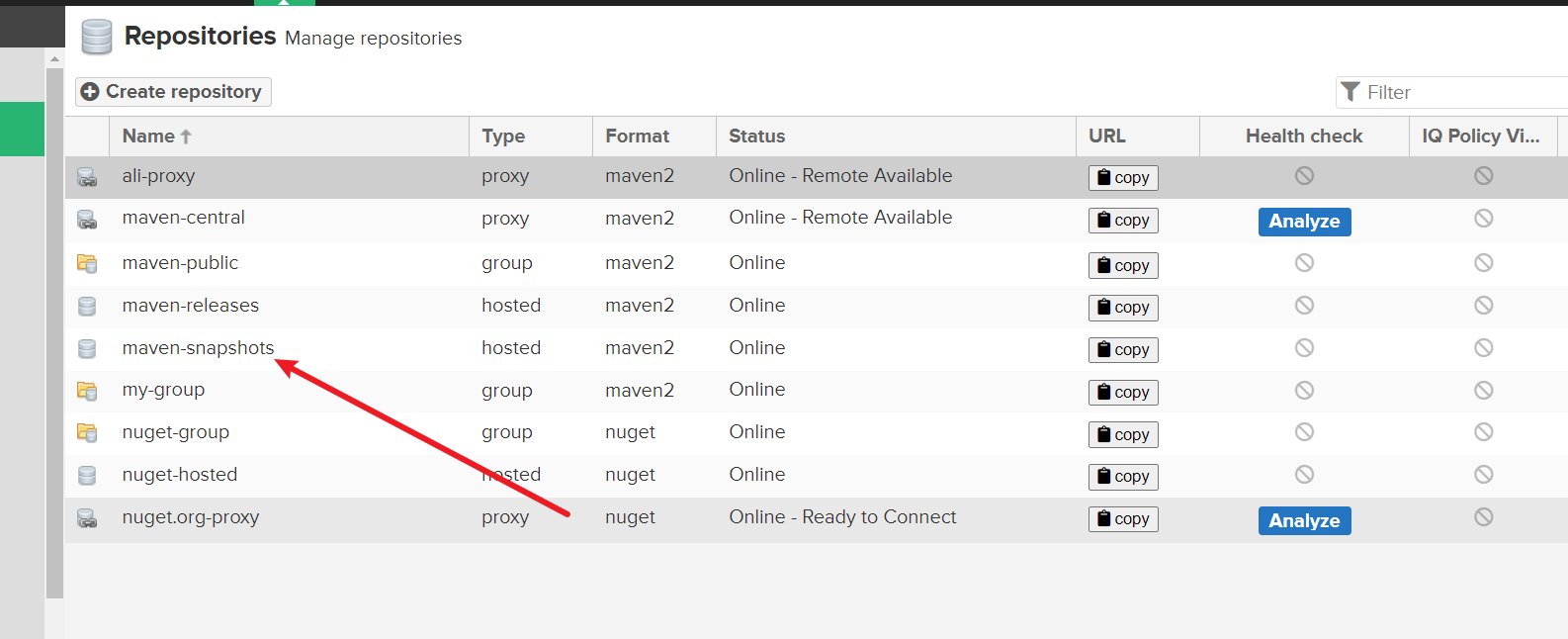Sort repositories by Type column header

click(503, 137)
